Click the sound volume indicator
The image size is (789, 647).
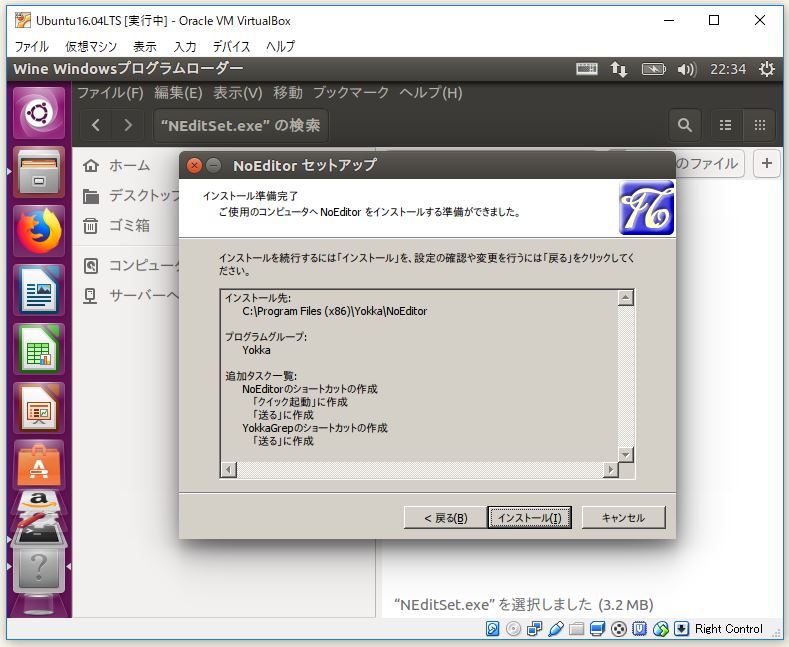[686, 69]
